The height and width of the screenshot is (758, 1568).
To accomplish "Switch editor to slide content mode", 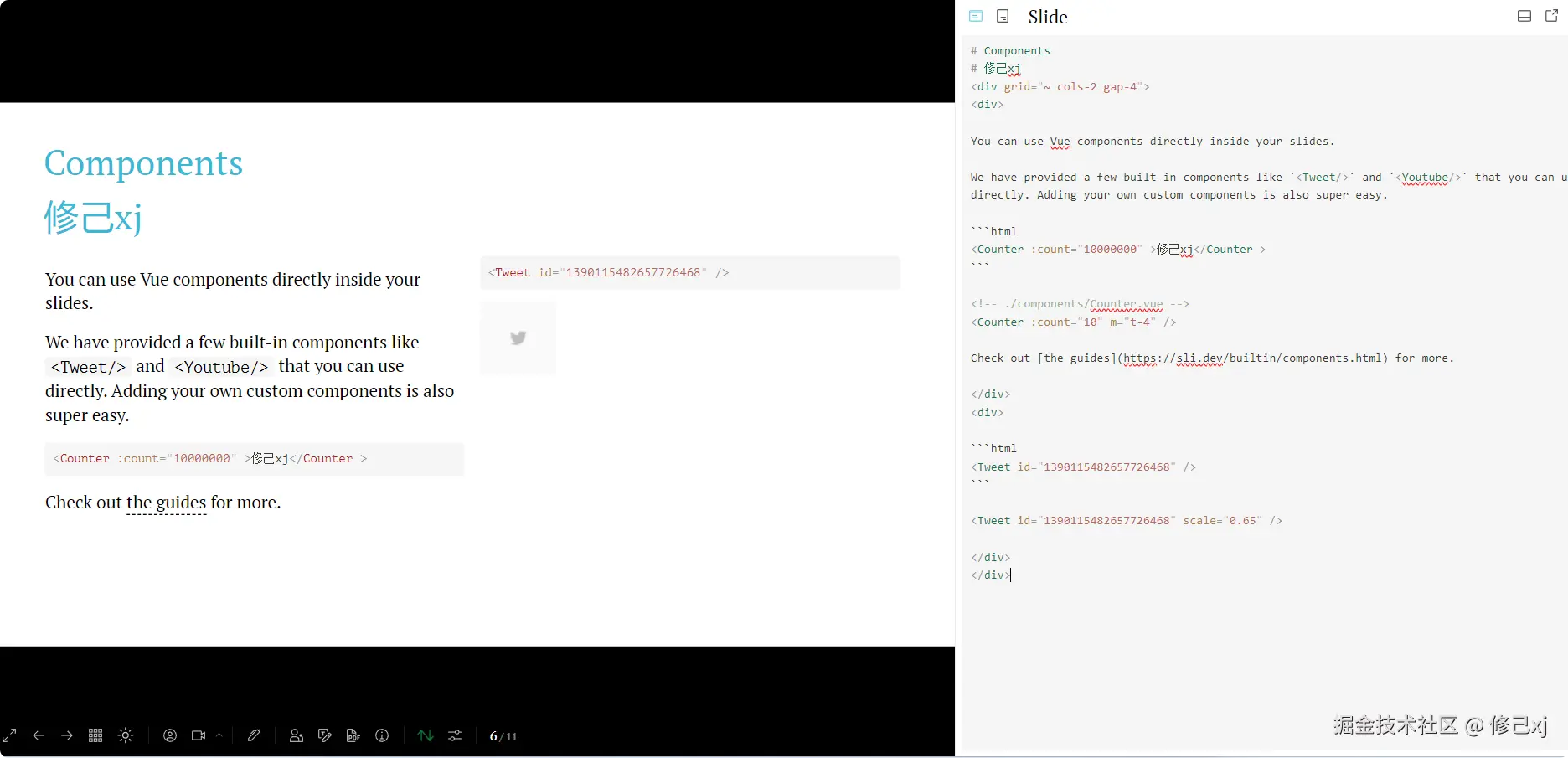I will [x=976, y=16].
